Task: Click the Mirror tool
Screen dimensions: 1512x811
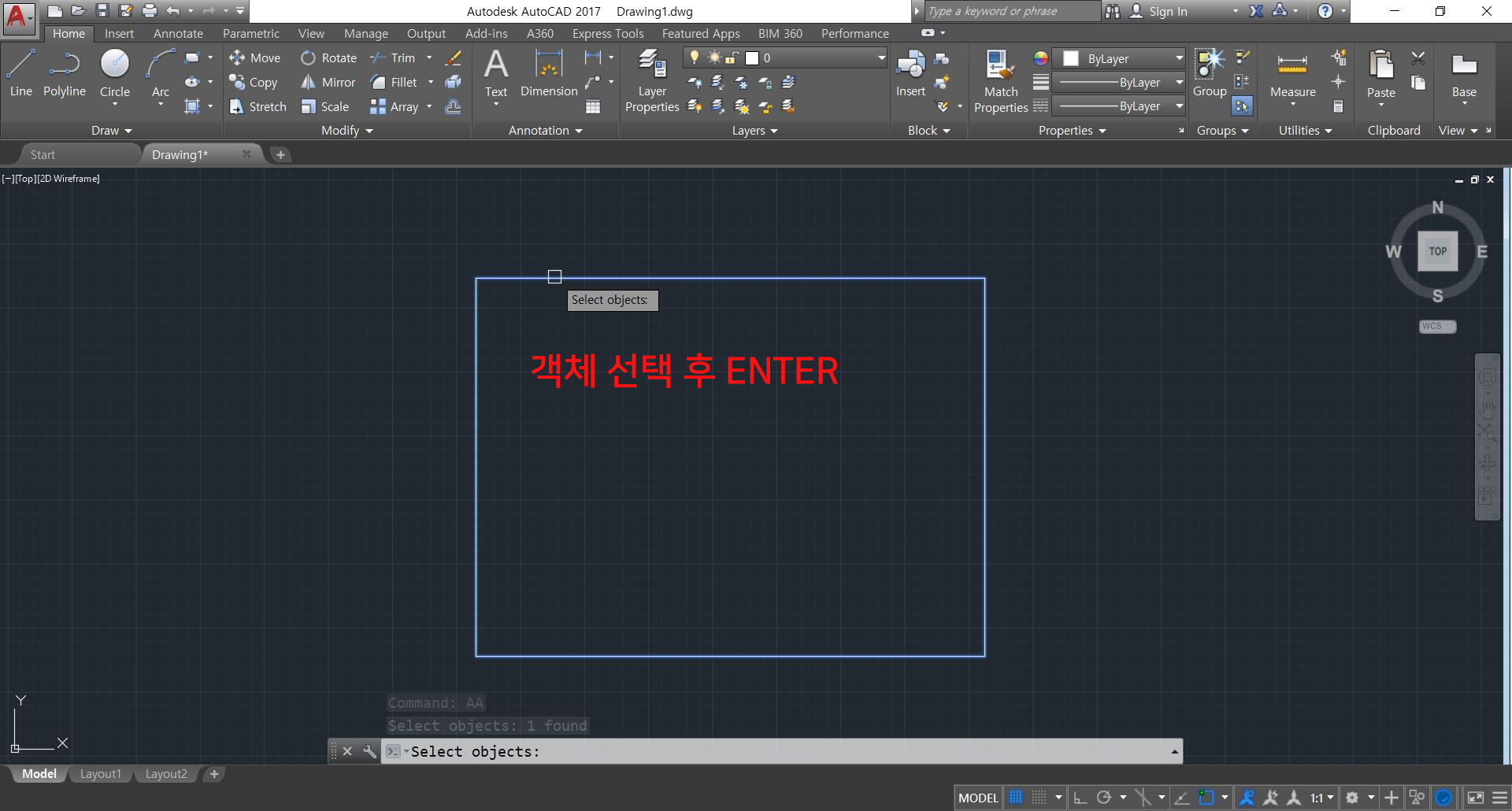Action: pos(328,82)
